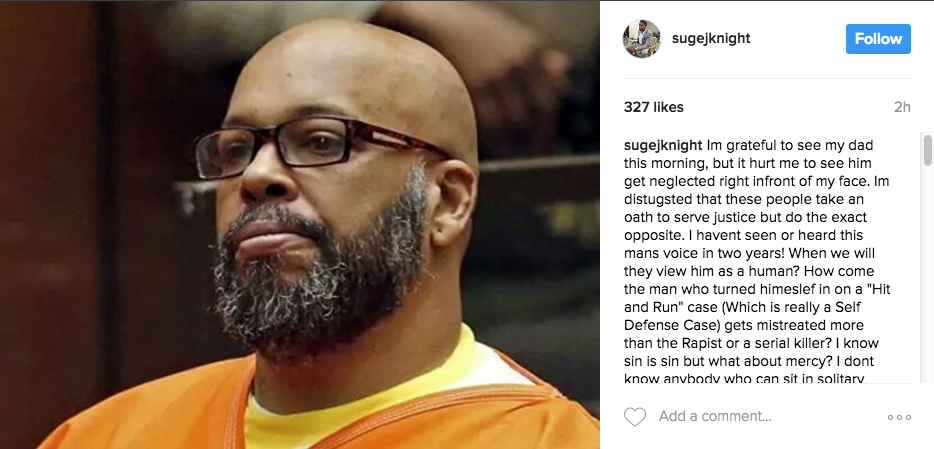View who liked via 327 likes

(x=653, y=107)
